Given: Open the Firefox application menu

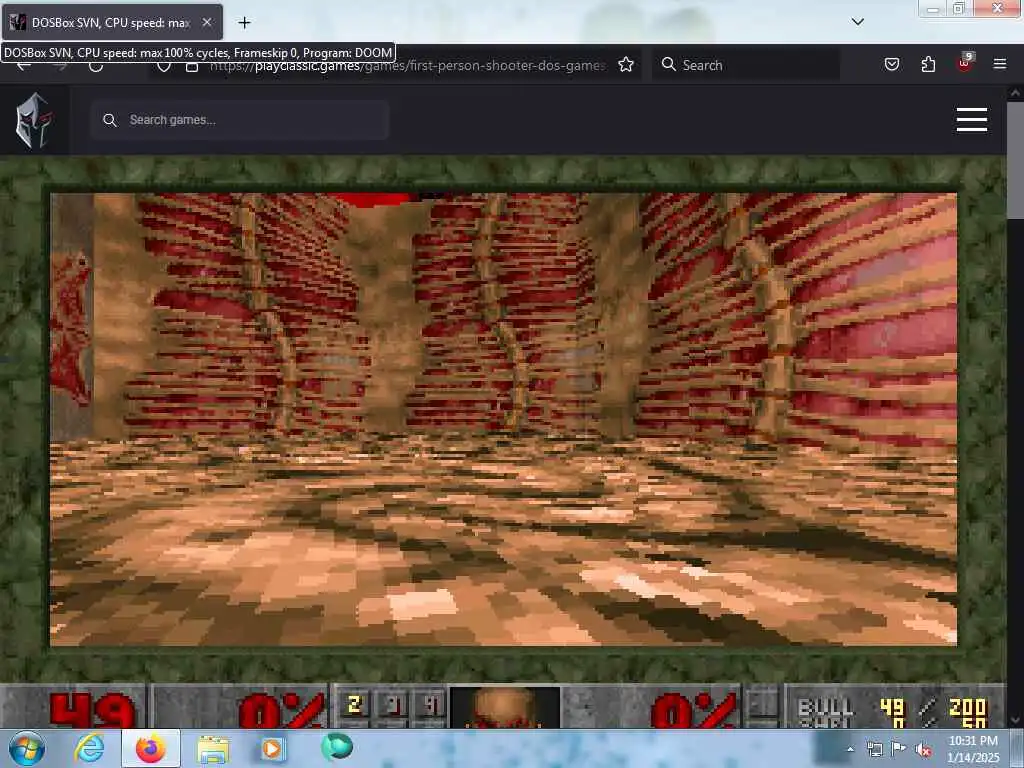Looking at the screenshot, I should (999, 64).
